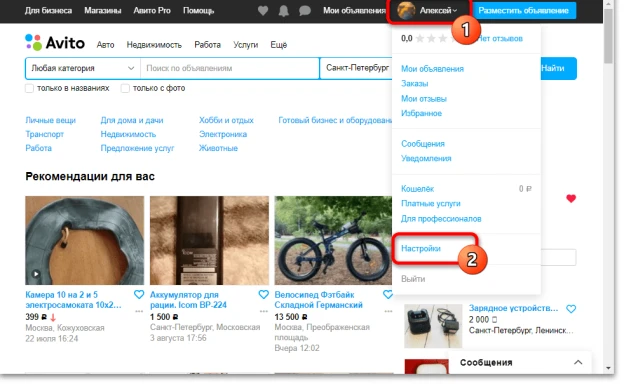Open Работа link under Транспорт

coord(38,148)
